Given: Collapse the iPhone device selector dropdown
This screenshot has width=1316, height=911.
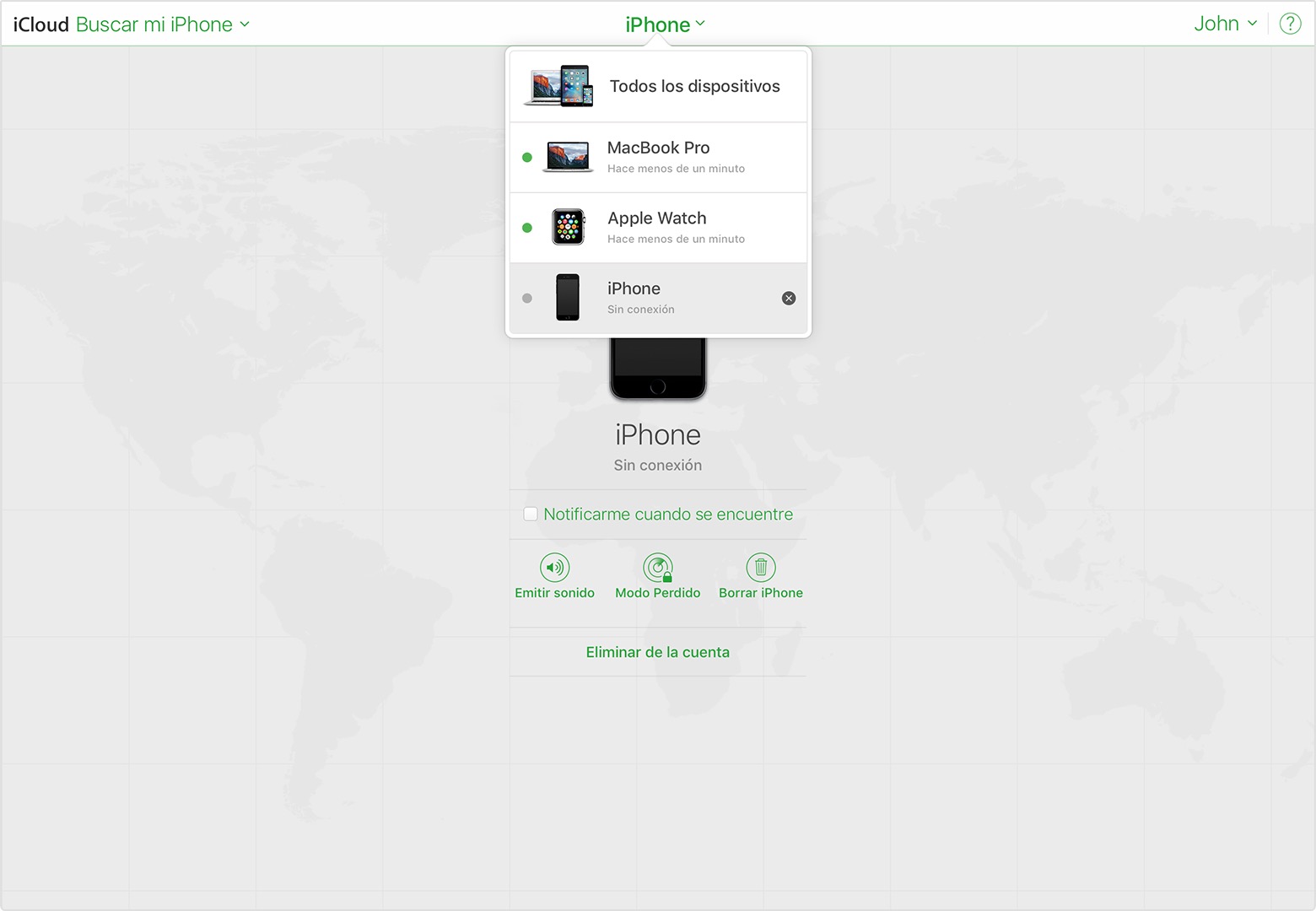Looking at the screenshot, I should coord(665,24).
